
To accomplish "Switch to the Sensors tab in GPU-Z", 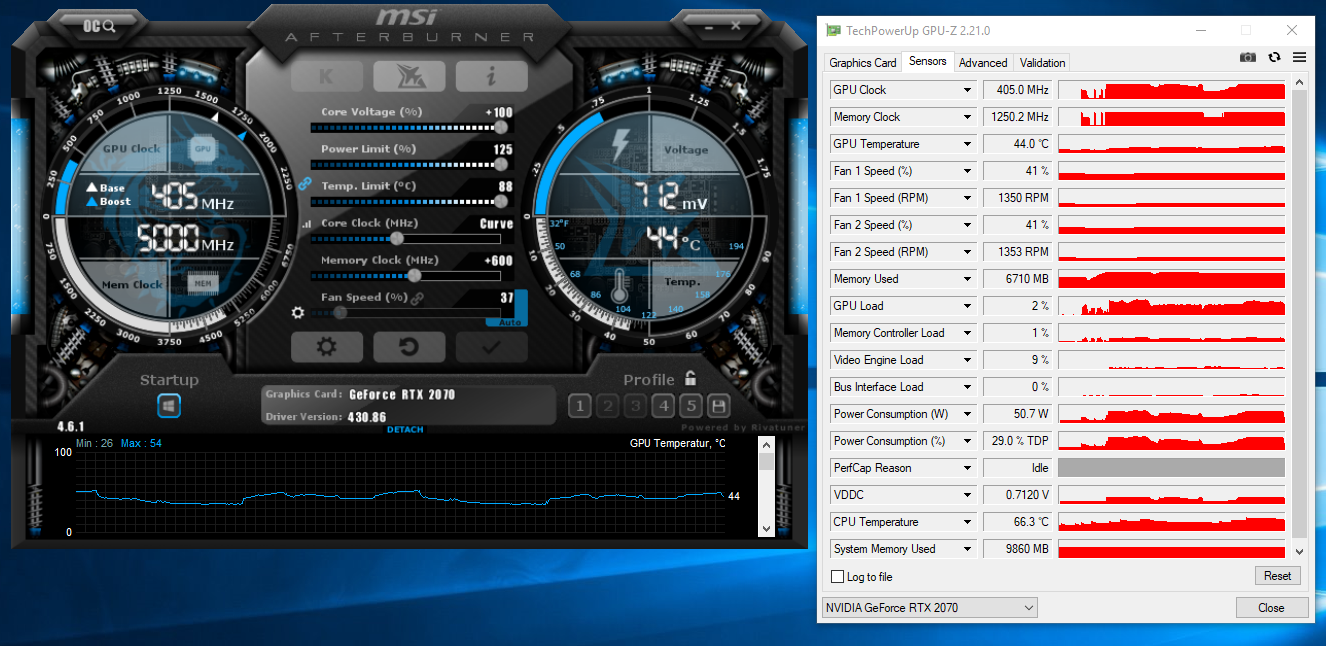I will (927, 61).
